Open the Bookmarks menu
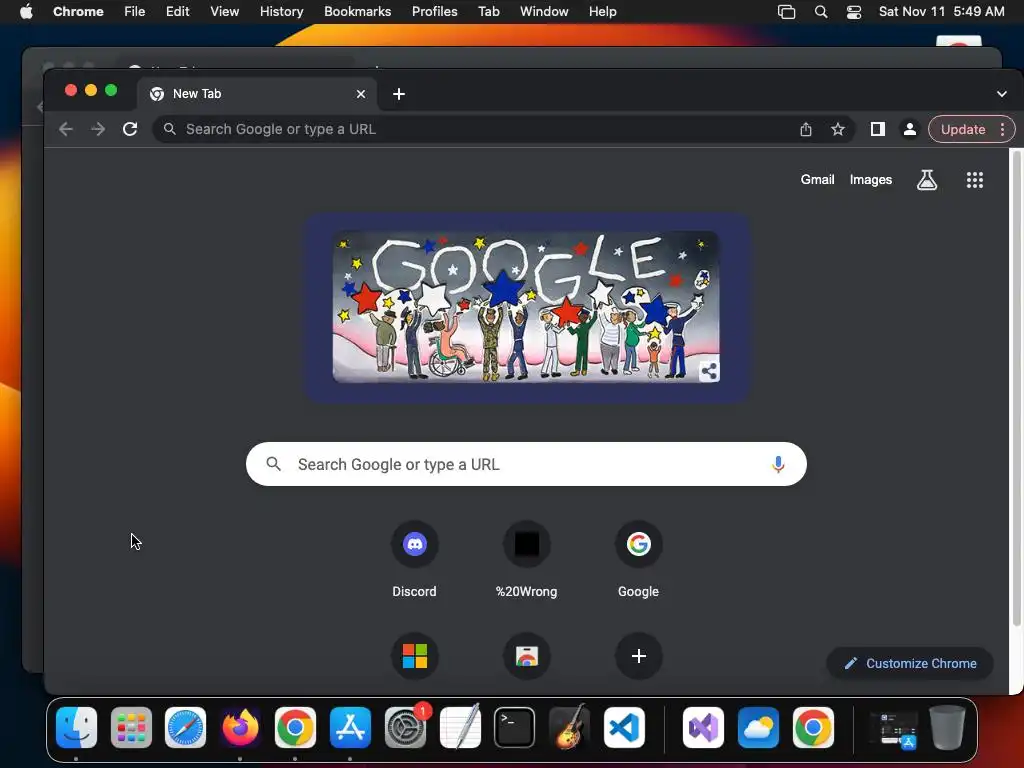The image size is (1024, 768). point(357,12)
